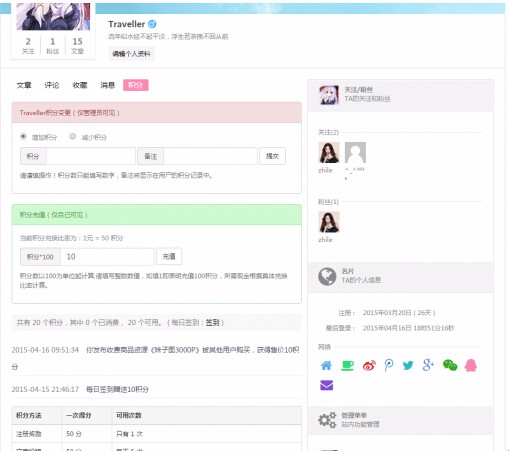The image size is (509, 451).
Task: Click the 15 文章 articles count
Action: (x=77, y=46)
